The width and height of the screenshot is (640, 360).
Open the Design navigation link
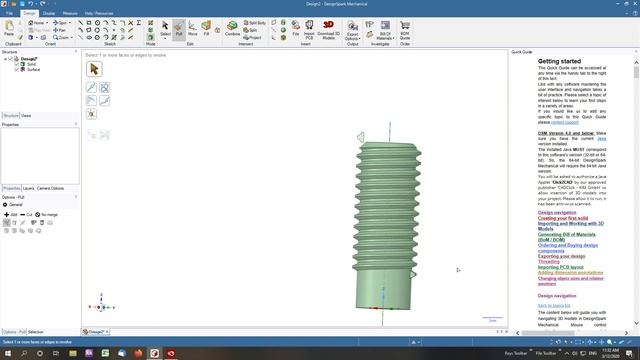(x=557, y=213)
